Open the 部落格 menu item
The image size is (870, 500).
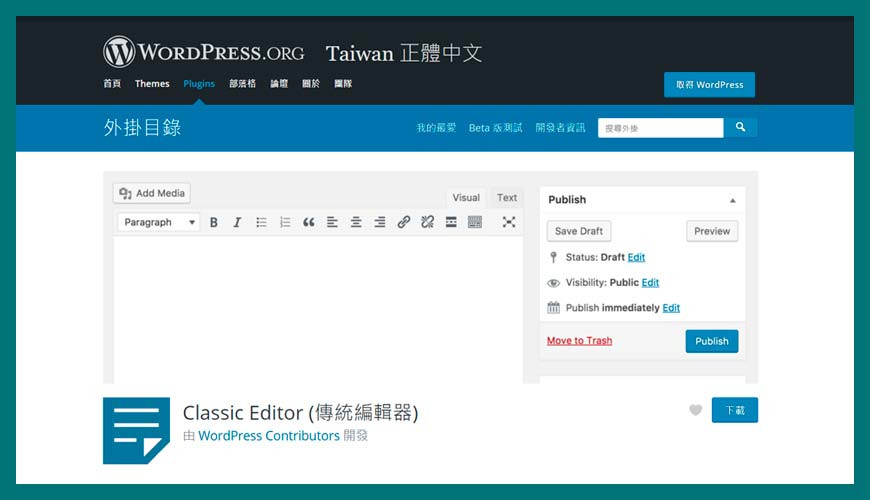[x=242, y=84]
